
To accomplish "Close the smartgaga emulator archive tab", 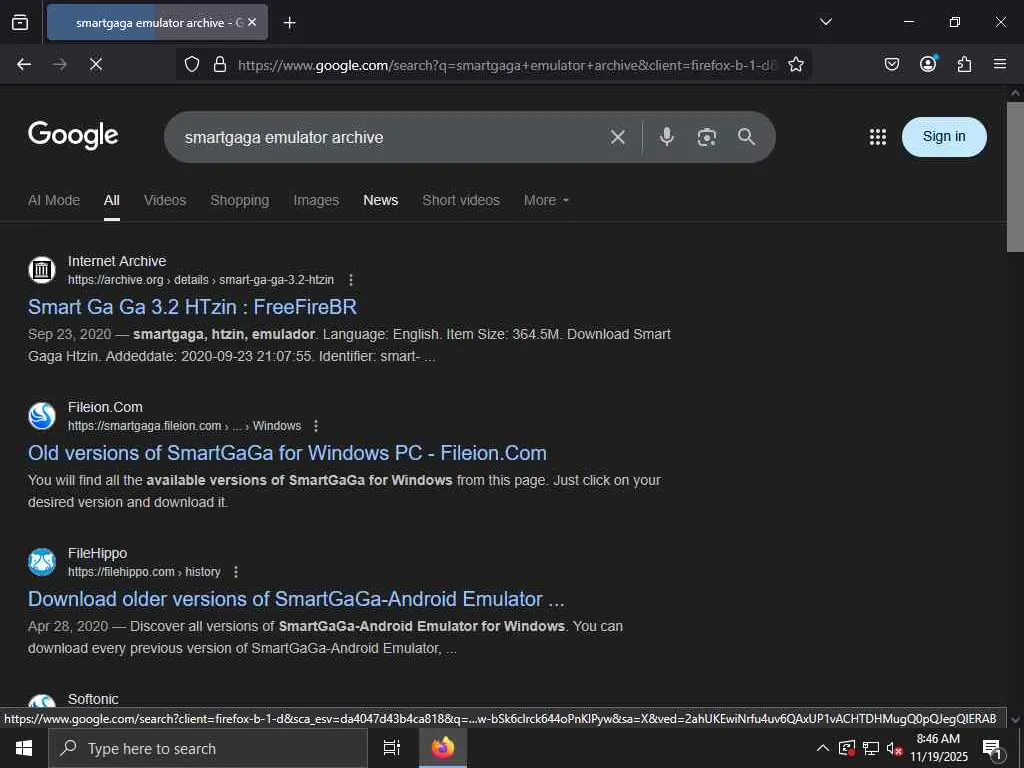I will (252, 22).
